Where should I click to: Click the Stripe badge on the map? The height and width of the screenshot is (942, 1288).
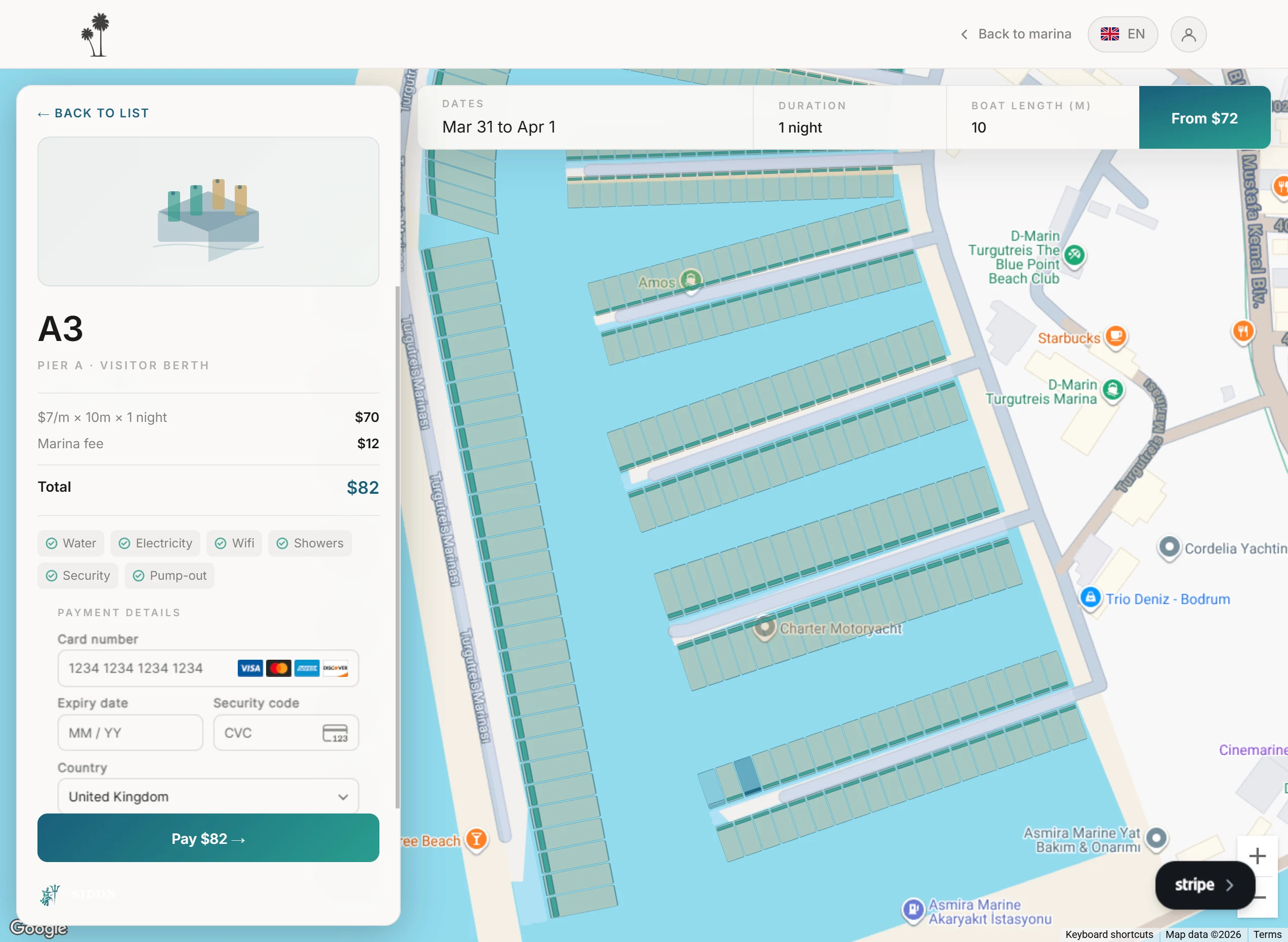(1204, 884)
